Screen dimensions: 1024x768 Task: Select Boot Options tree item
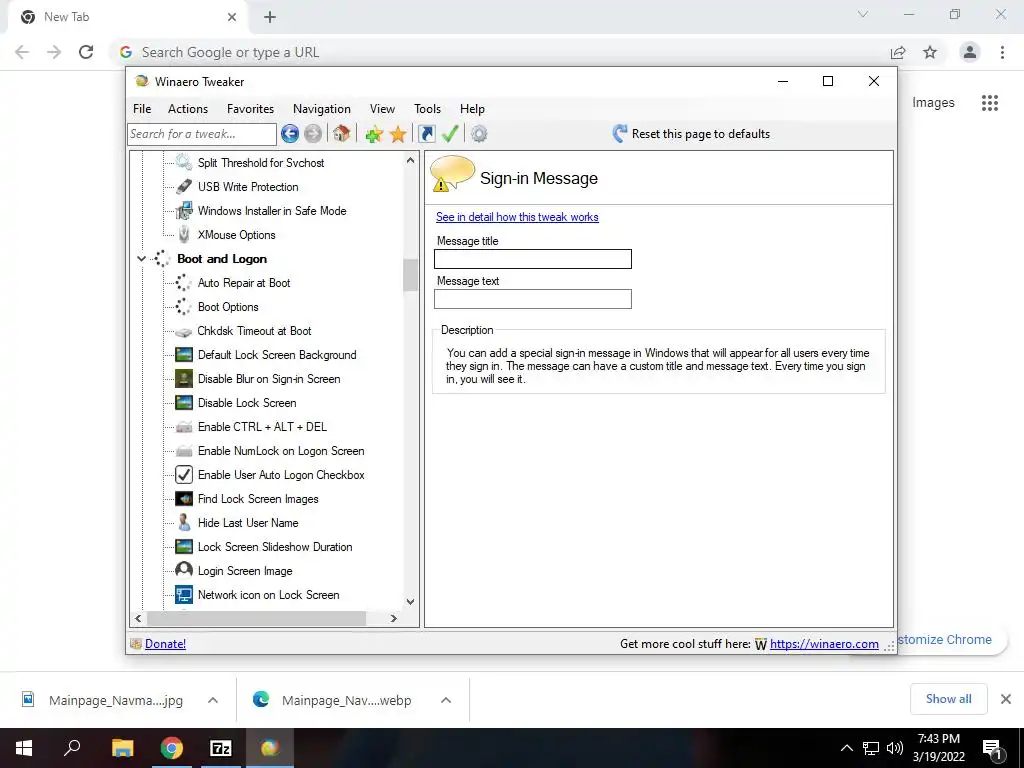tap(228, 307)
